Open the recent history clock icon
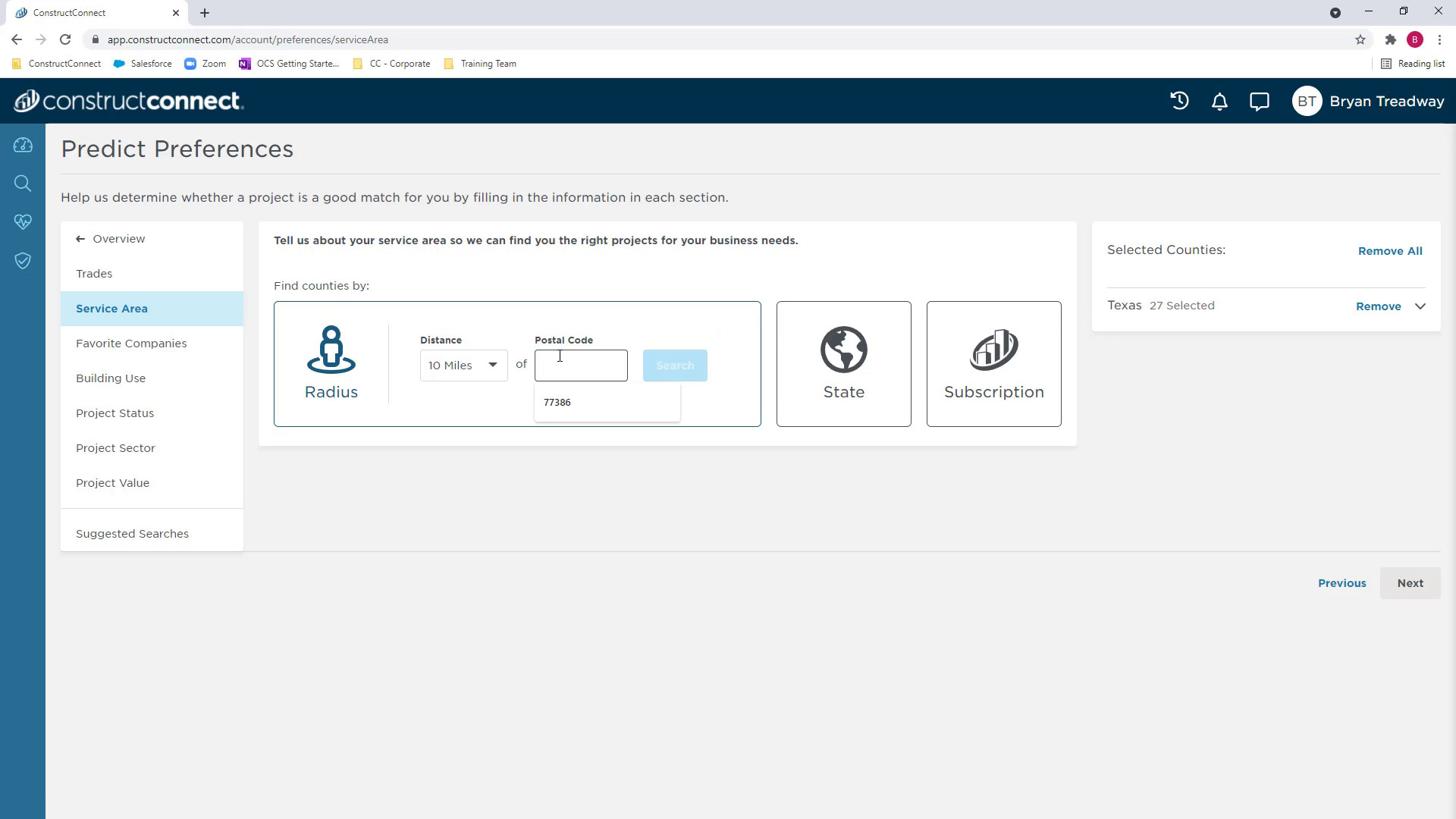 (x=1179, y=101)
